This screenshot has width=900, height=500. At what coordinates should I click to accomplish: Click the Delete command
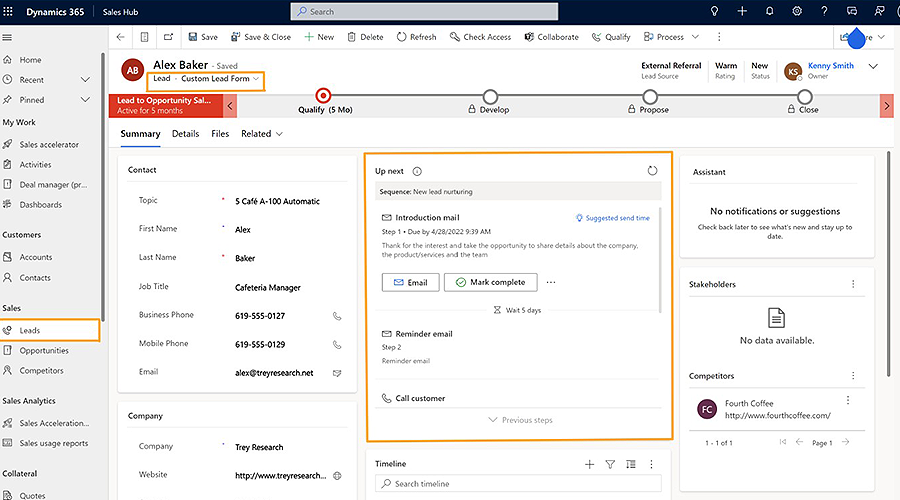(x=365, y=37)
